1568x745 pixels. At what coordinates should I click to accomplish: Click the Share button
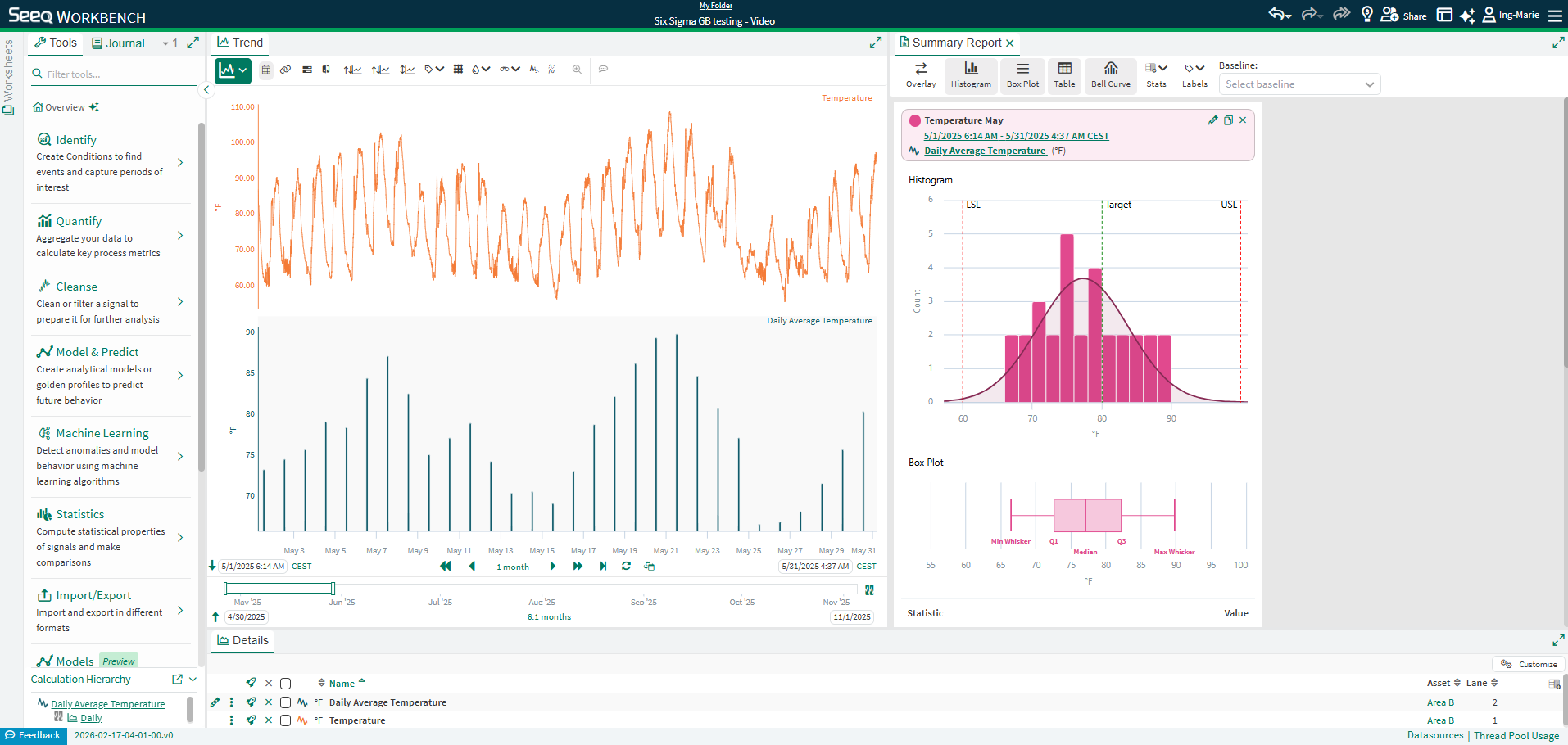[x=1403, y=15]
